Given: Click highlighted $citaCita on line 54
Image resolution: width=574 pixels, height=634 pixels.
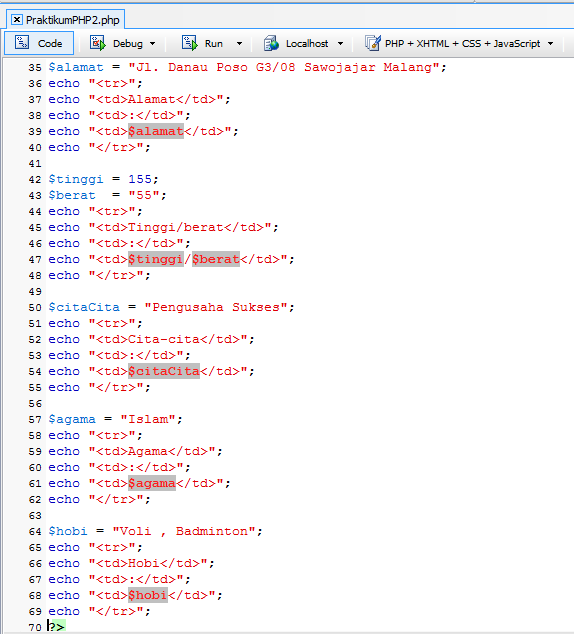Looking at the screenshot, I should (164, 371).
